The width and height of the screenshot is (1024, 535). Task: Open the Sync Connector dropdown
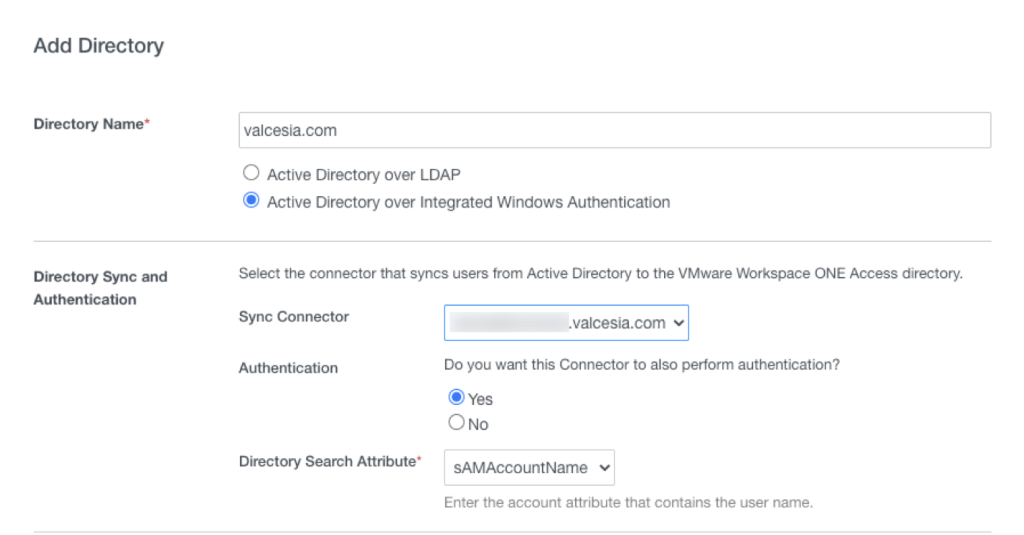click(x=565, y=323)
